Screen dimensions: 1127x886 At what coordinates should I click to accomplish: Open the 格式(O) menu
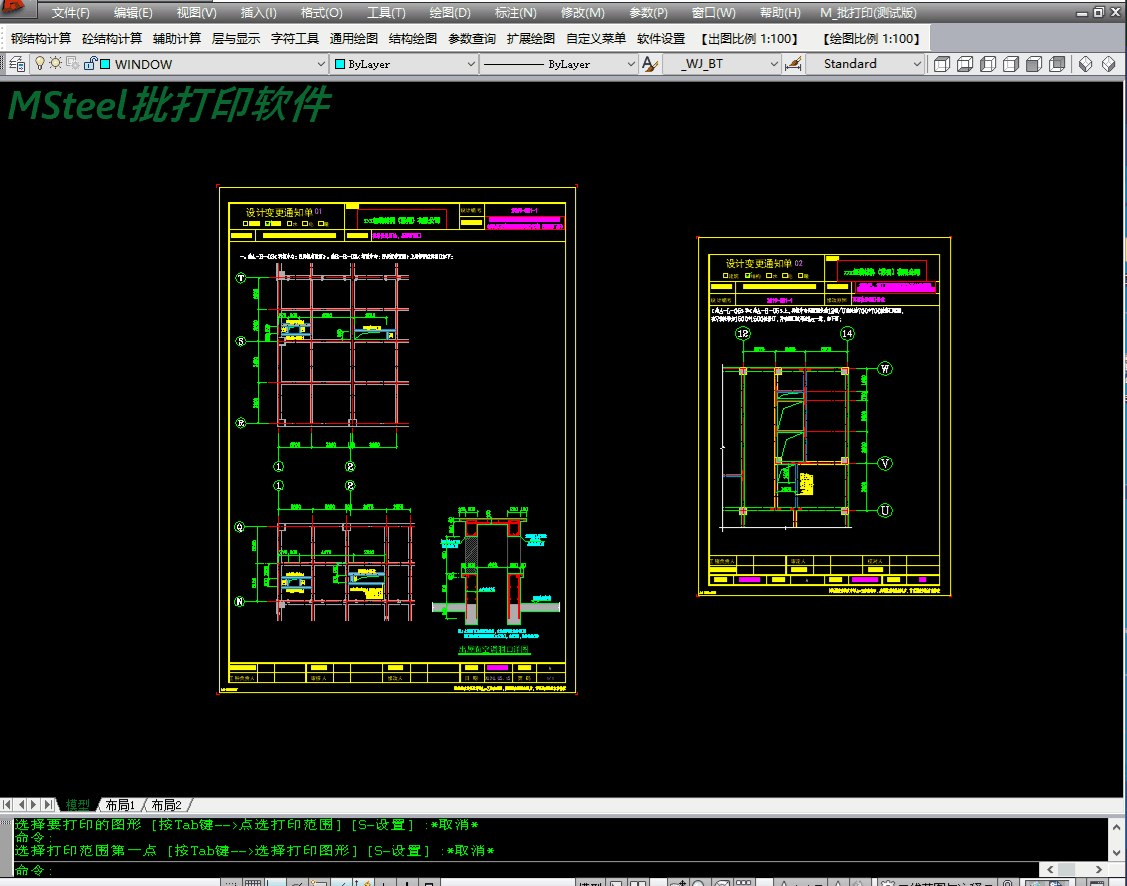321,13
